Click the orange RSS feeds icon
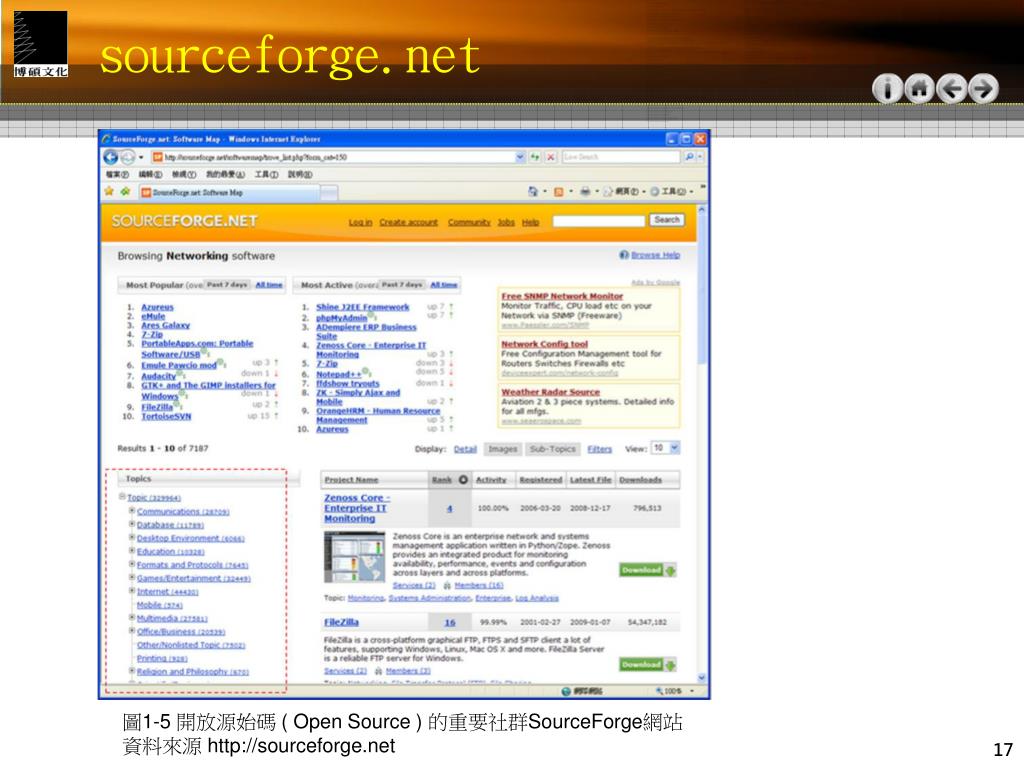The height and width of the screenshot is (768, 1024). point(558,192)
